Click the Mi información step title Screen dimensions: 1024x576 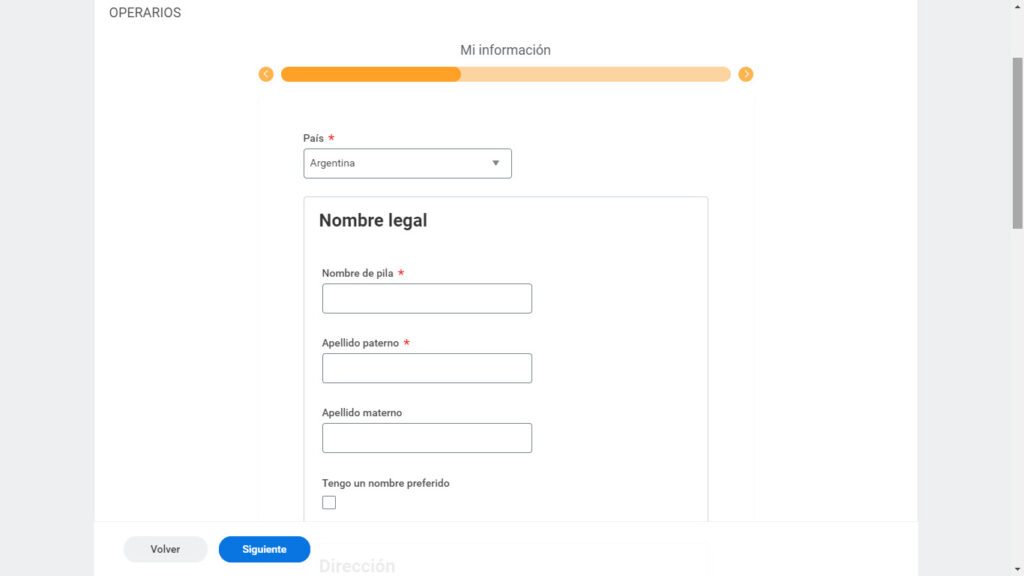(505, 50)
